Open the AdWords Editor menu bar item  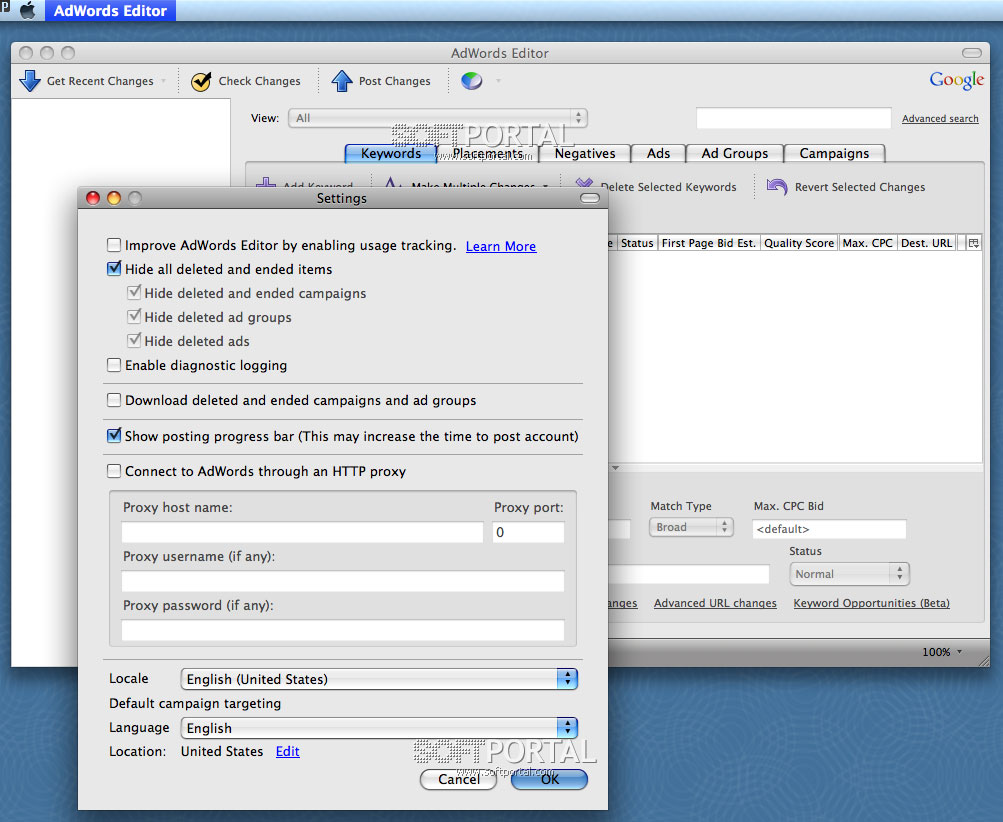click(110, 10)
